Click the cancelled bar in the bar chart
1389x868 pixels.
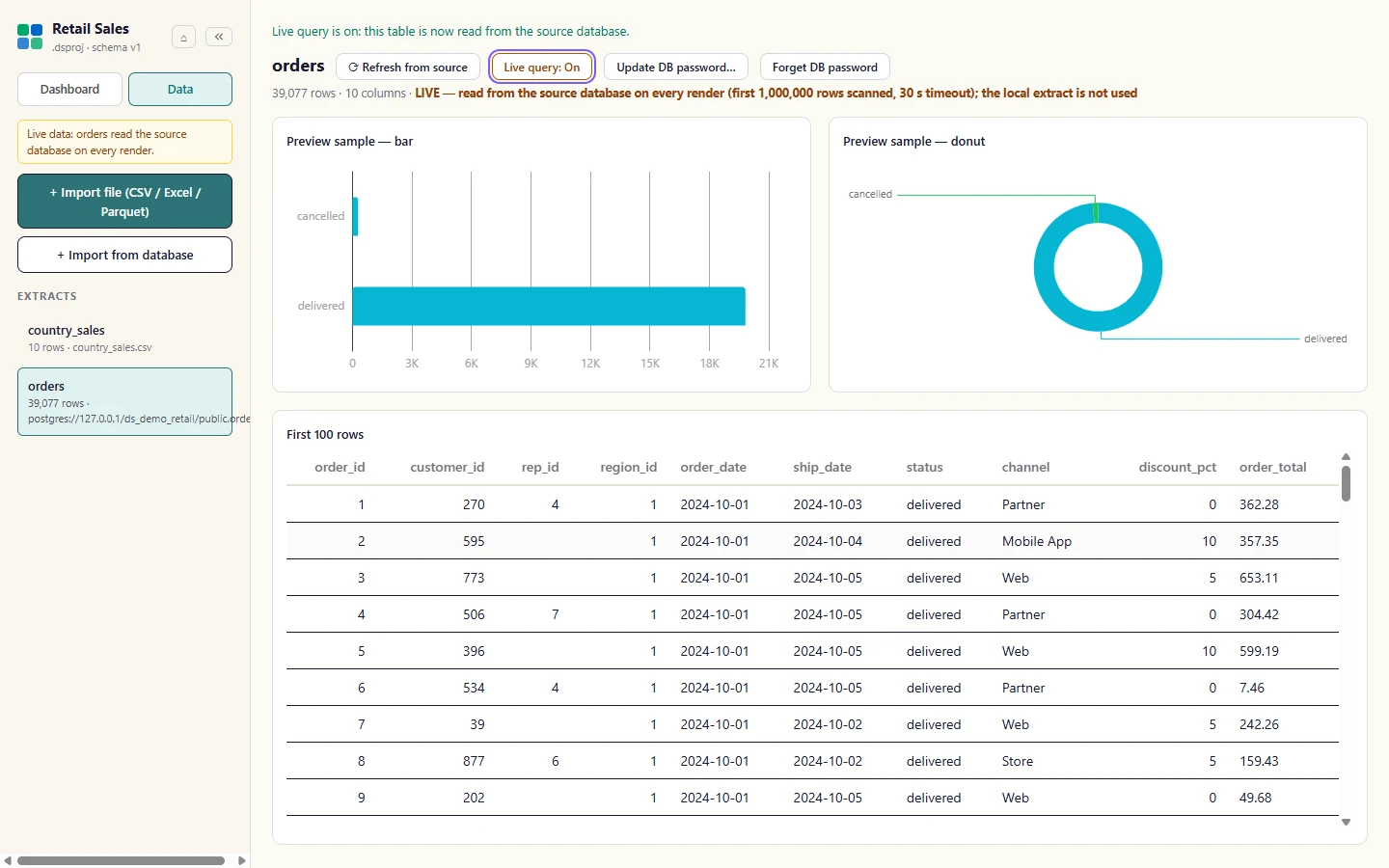[x=355, y=216]
